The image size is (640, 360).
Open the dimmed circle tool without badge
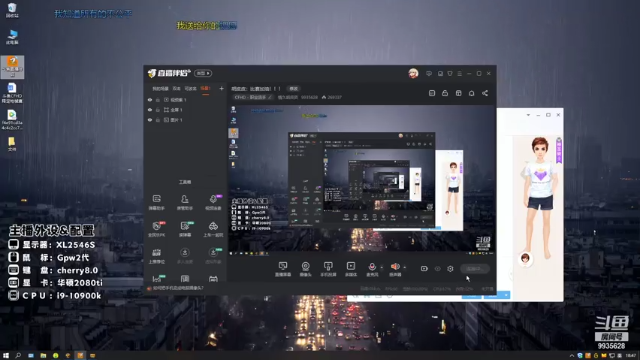(x=184, y=256)
